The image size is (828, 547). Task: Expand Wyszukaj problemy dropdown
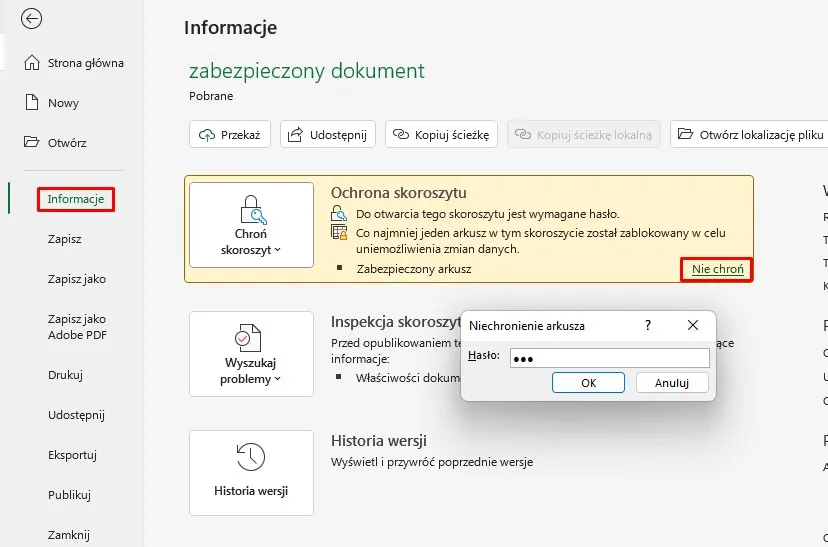point(251,355)
